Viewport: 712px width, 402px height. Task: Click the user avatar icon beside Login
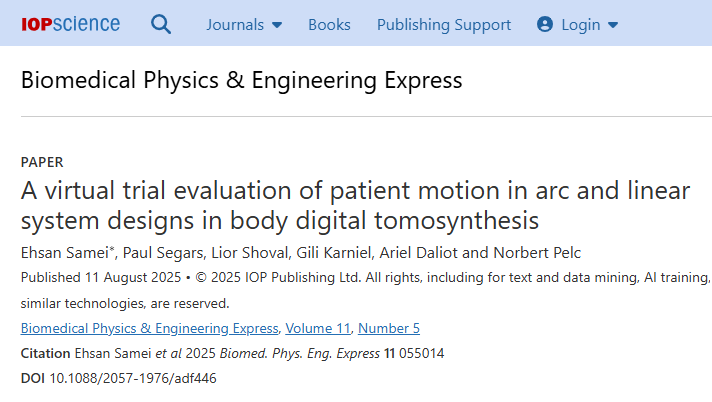545,25
